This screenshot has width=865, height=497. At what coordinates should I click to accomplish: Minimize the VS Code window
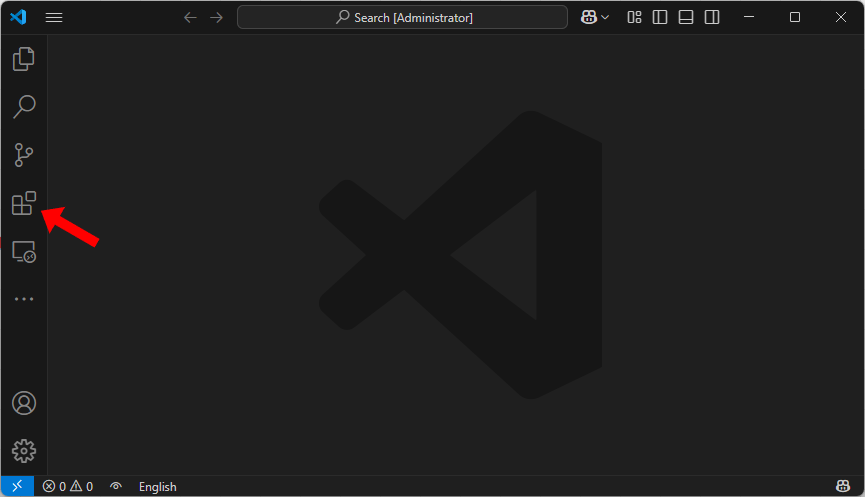[x=749, y=17]
